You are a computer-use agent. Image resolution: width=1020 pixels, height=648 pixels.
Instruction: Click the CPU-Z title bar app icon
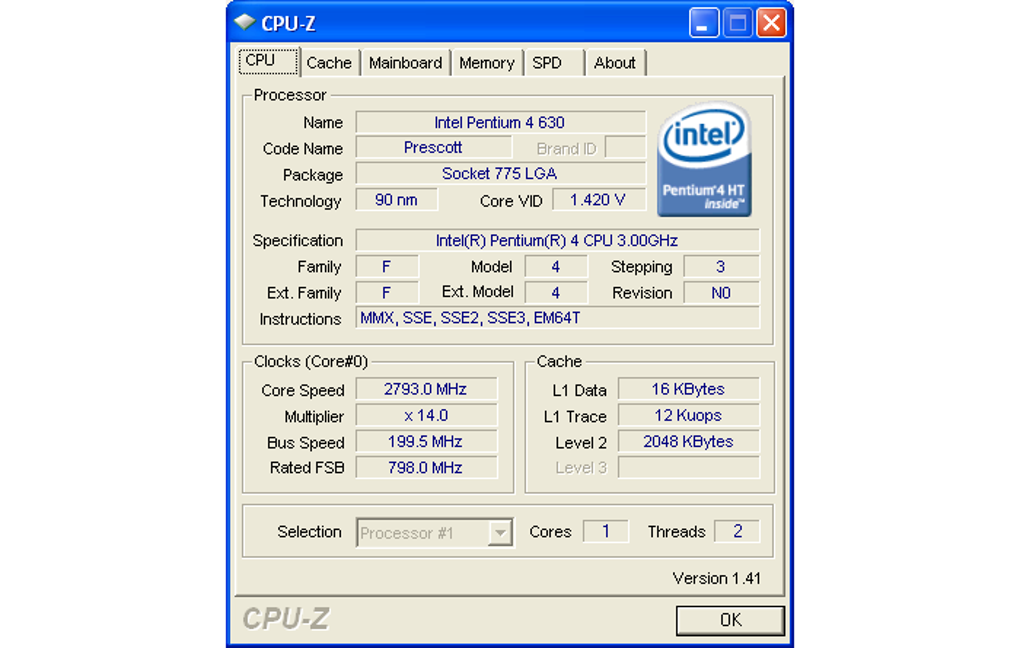(245, 23)
